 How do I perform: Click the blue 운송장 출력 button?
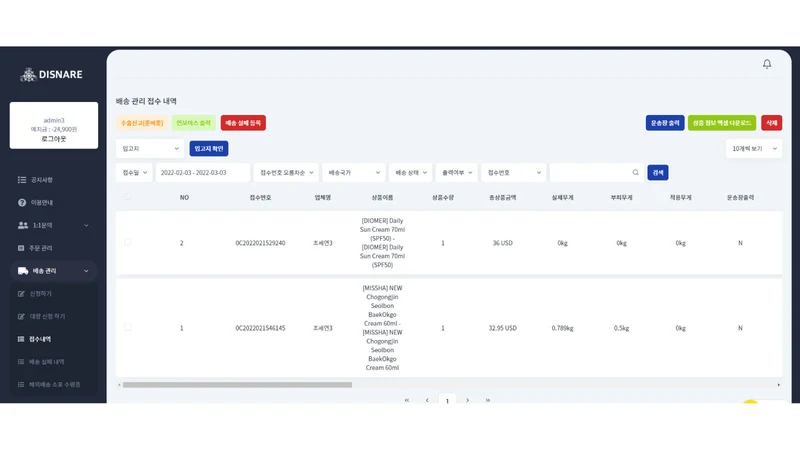[665, 123]
